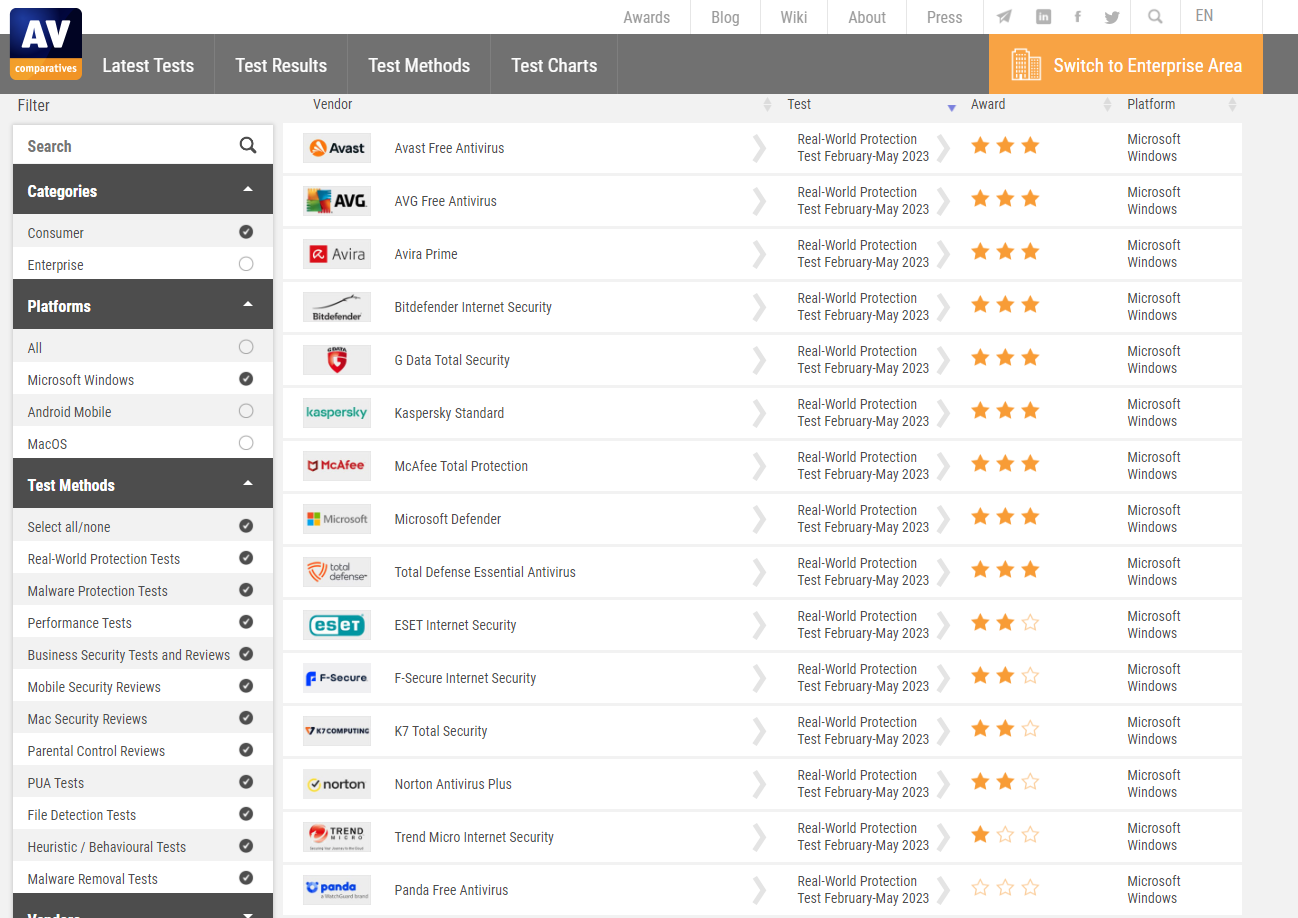Sort the table by Platform column
Screen dimensions: 1298x918
1232,104
